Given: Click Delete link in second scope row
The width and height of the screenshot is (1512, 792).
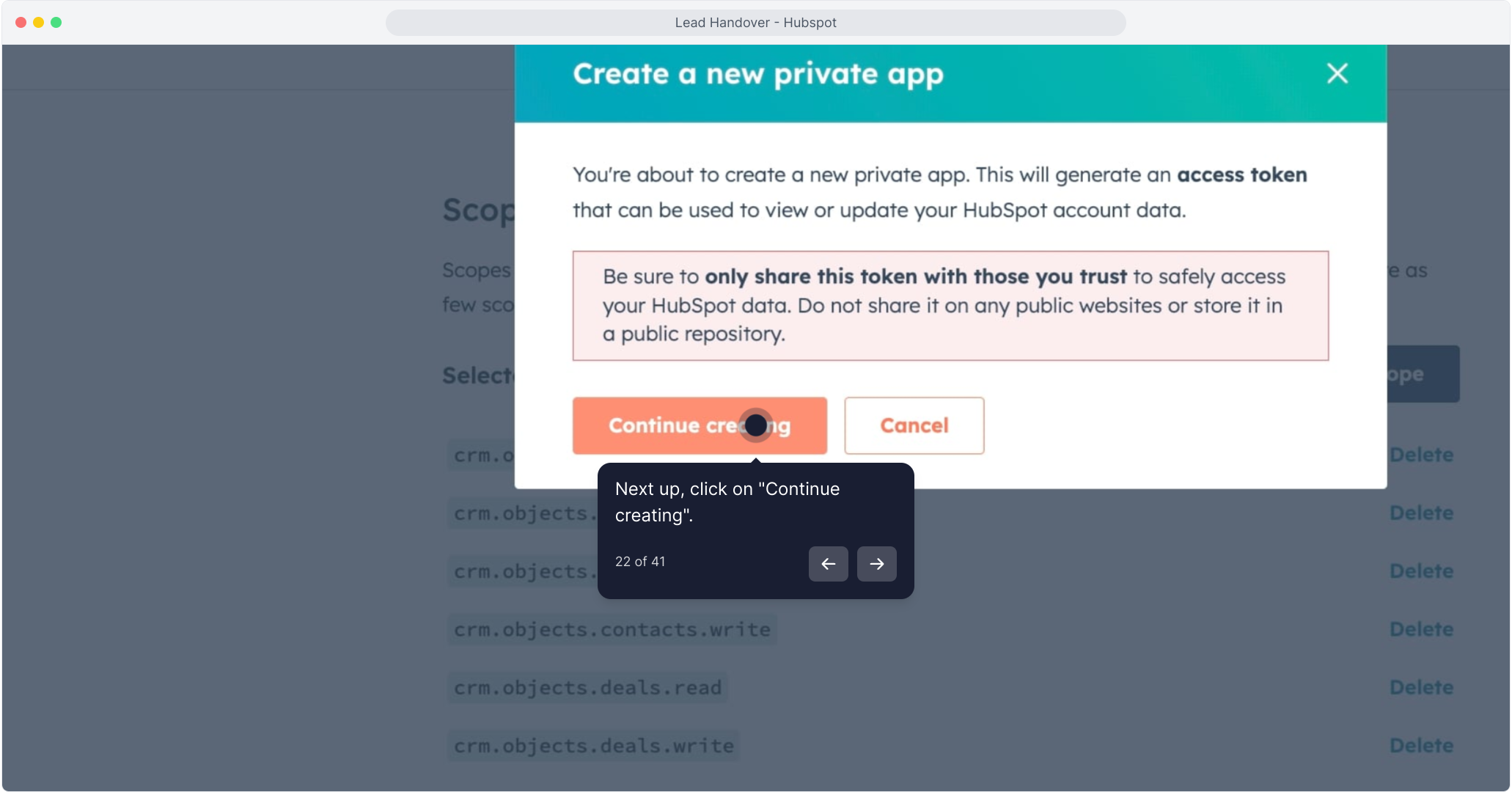Looking at the screenshot, I should 1421,513.
